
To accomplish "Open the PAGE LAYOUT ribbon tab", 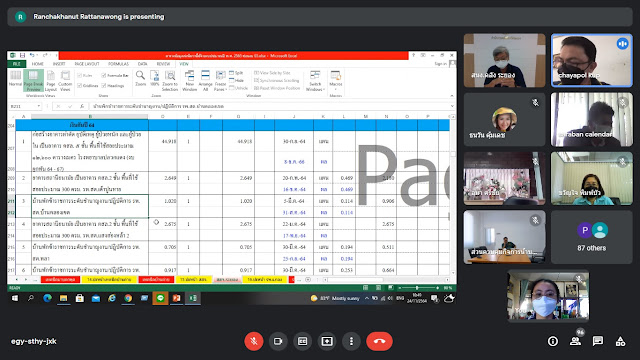I will [87, 64].
